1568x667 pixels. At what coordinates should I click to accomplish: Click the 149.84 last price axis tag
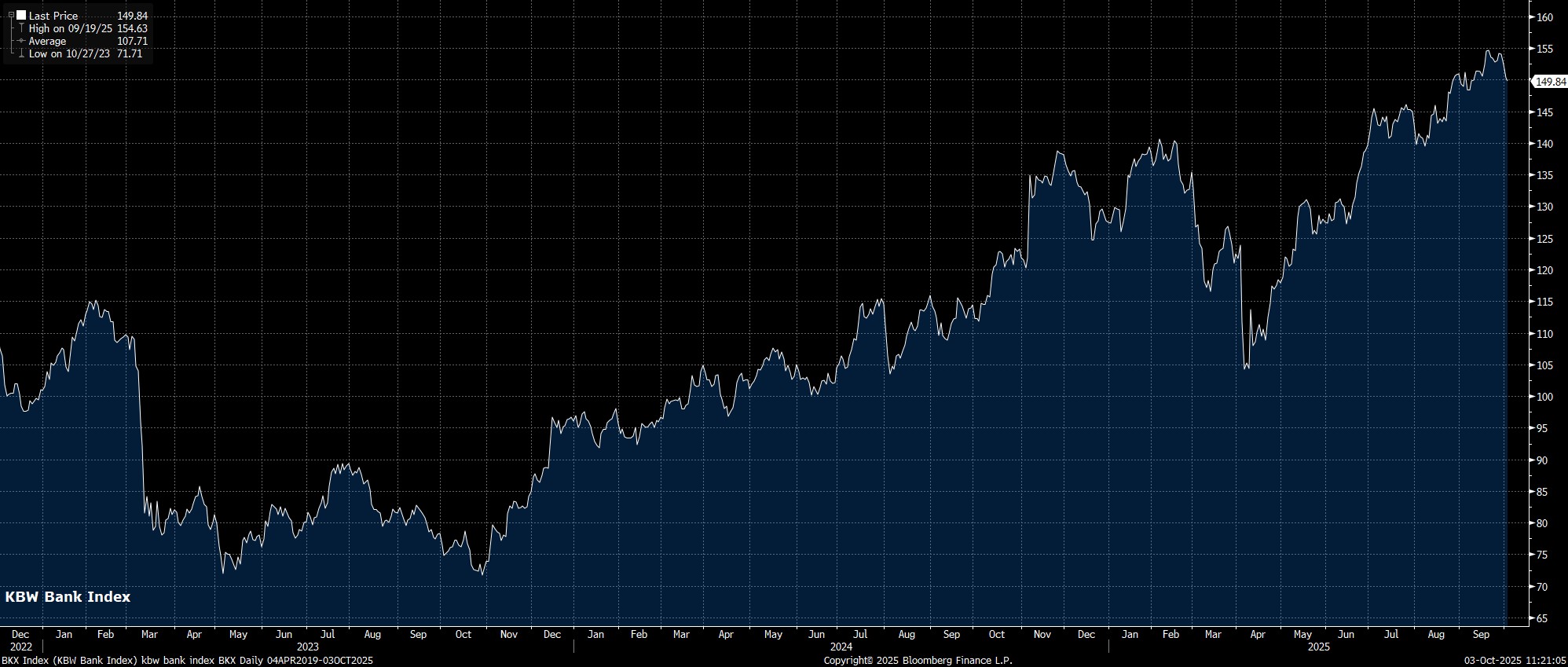tap(1550, 82)
